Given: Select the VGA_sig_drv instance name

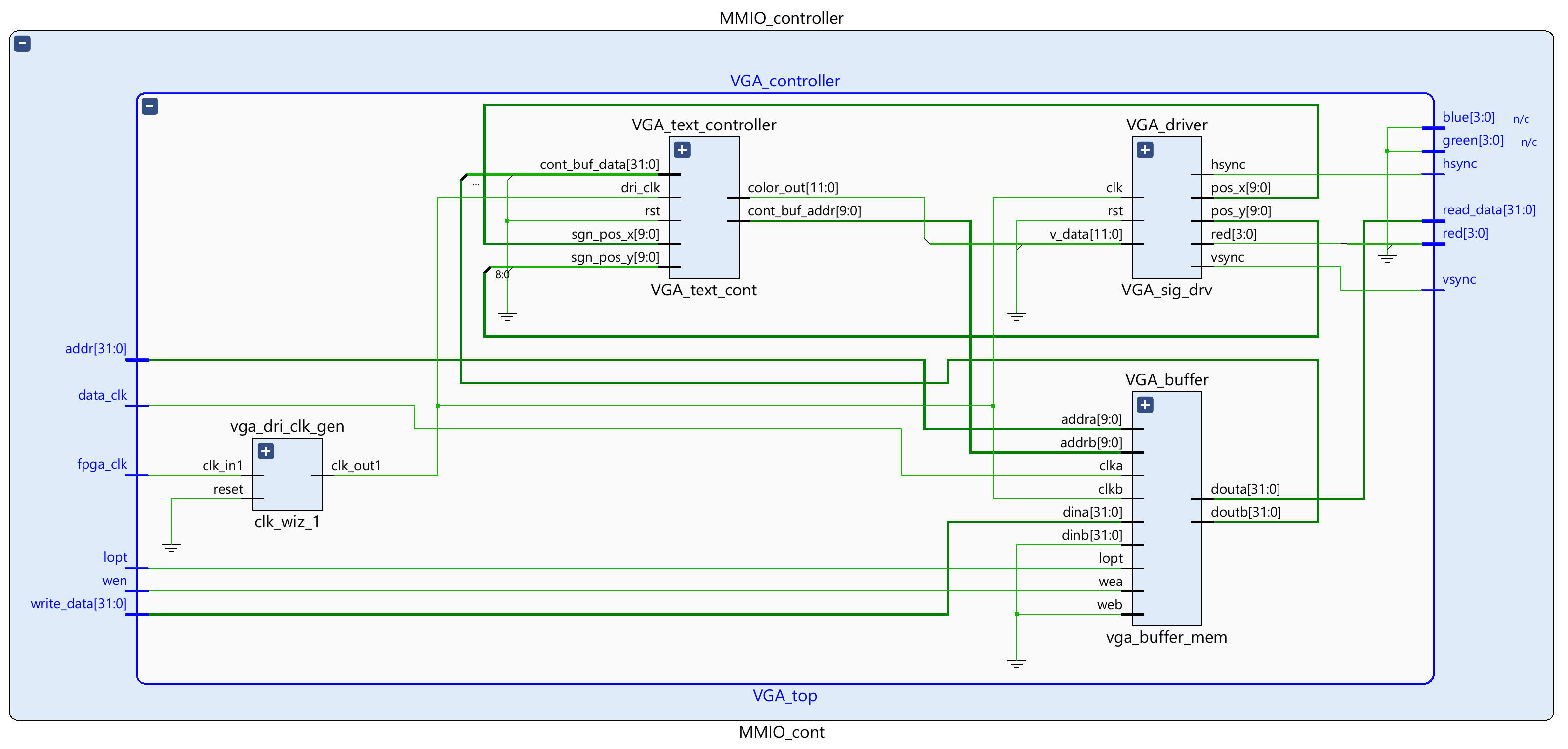Looking at the screenshot, I should pos(1166,290).
